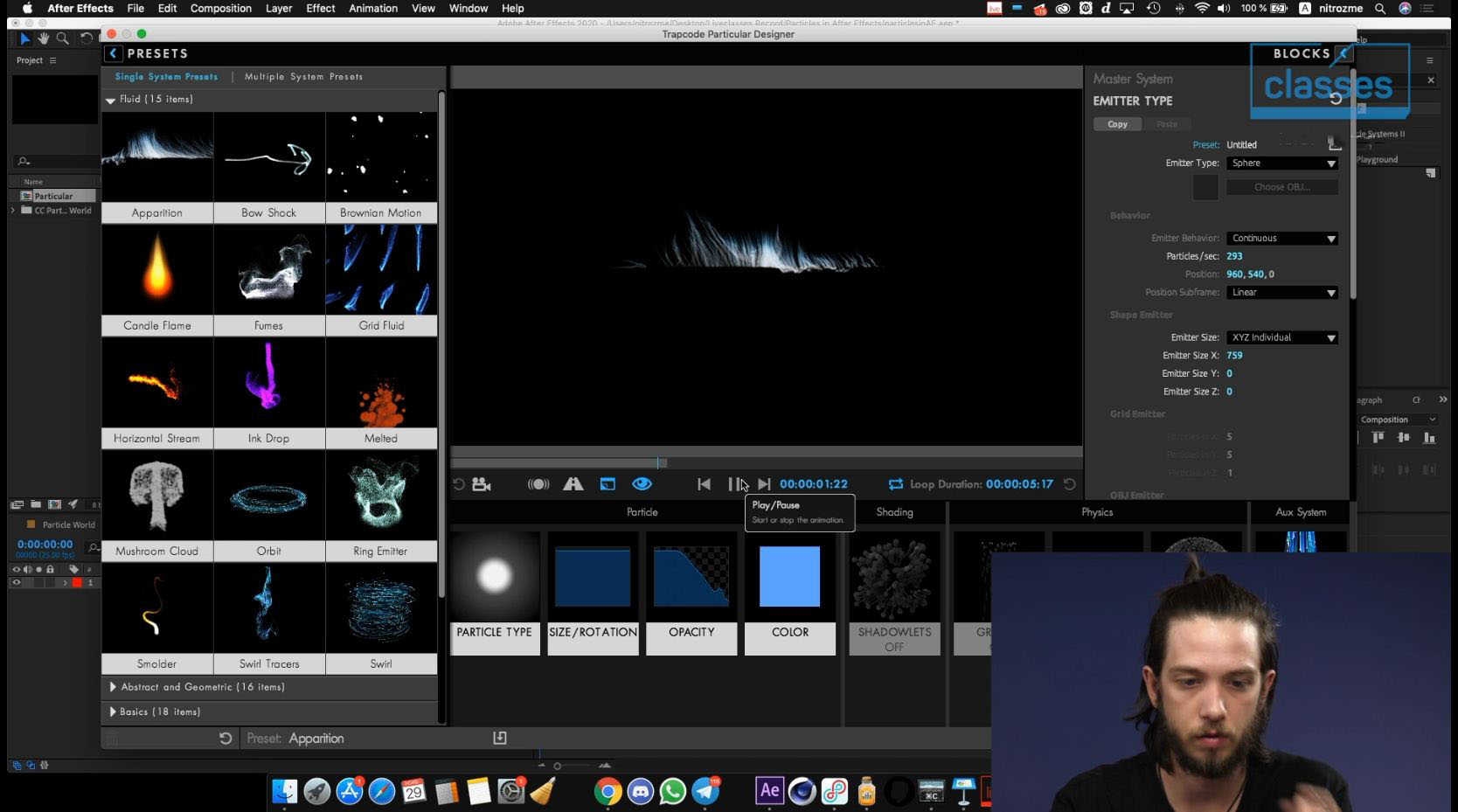Screen dimensions: 1458x812
Task: Open After Effects from the Dock
Action: coord(769,791)
